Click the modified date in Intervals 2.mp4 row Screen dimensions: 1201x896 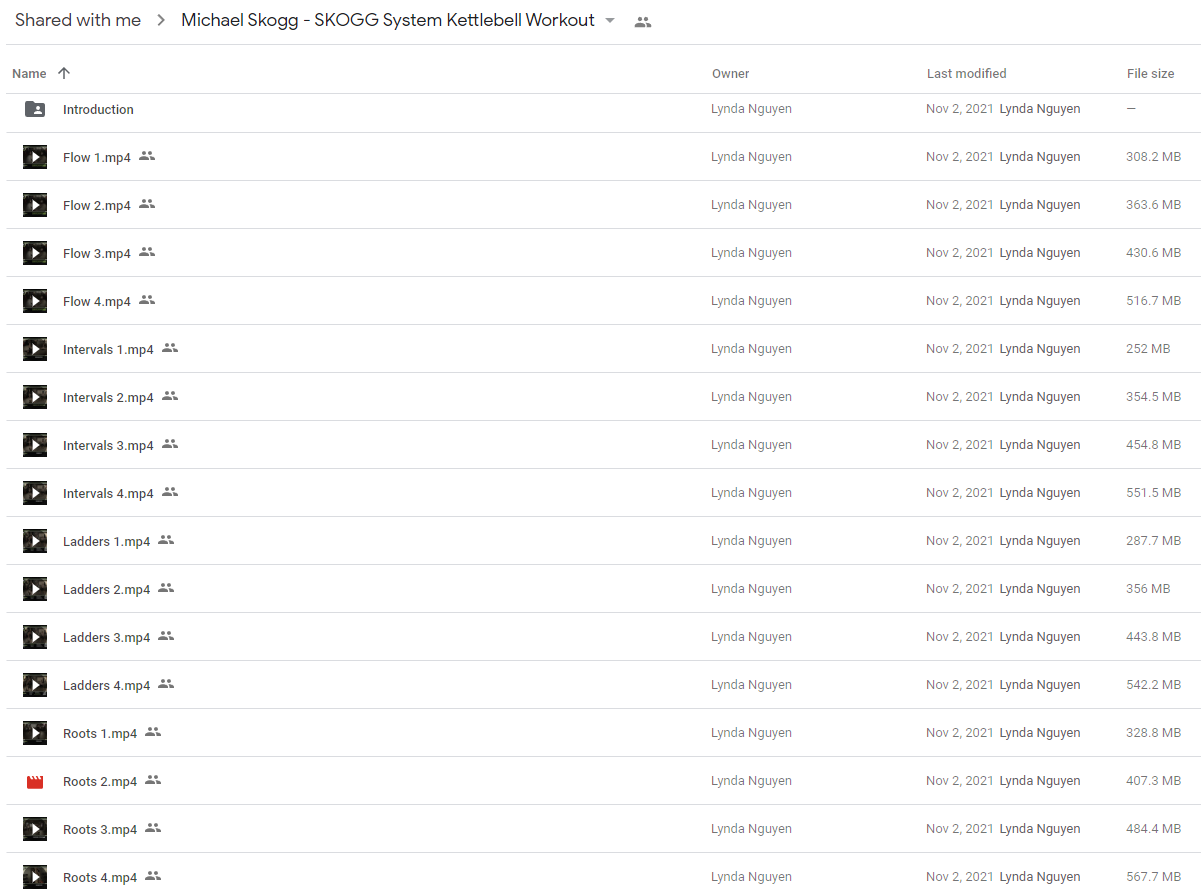pos(960,397)
